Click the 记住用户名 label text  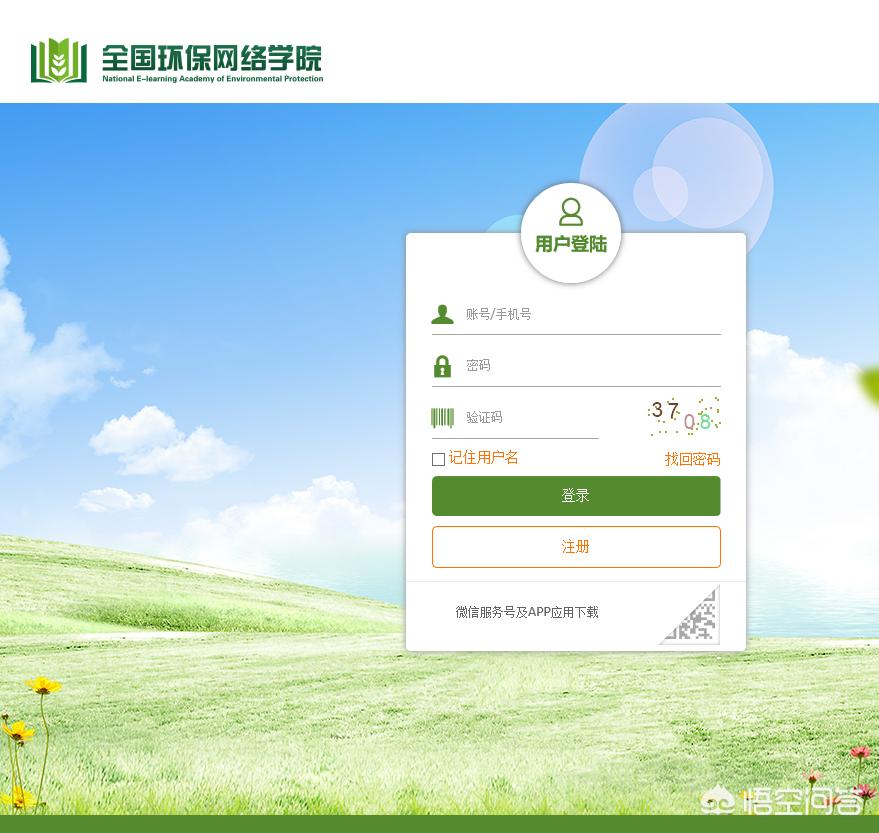(x=483, y=458)
